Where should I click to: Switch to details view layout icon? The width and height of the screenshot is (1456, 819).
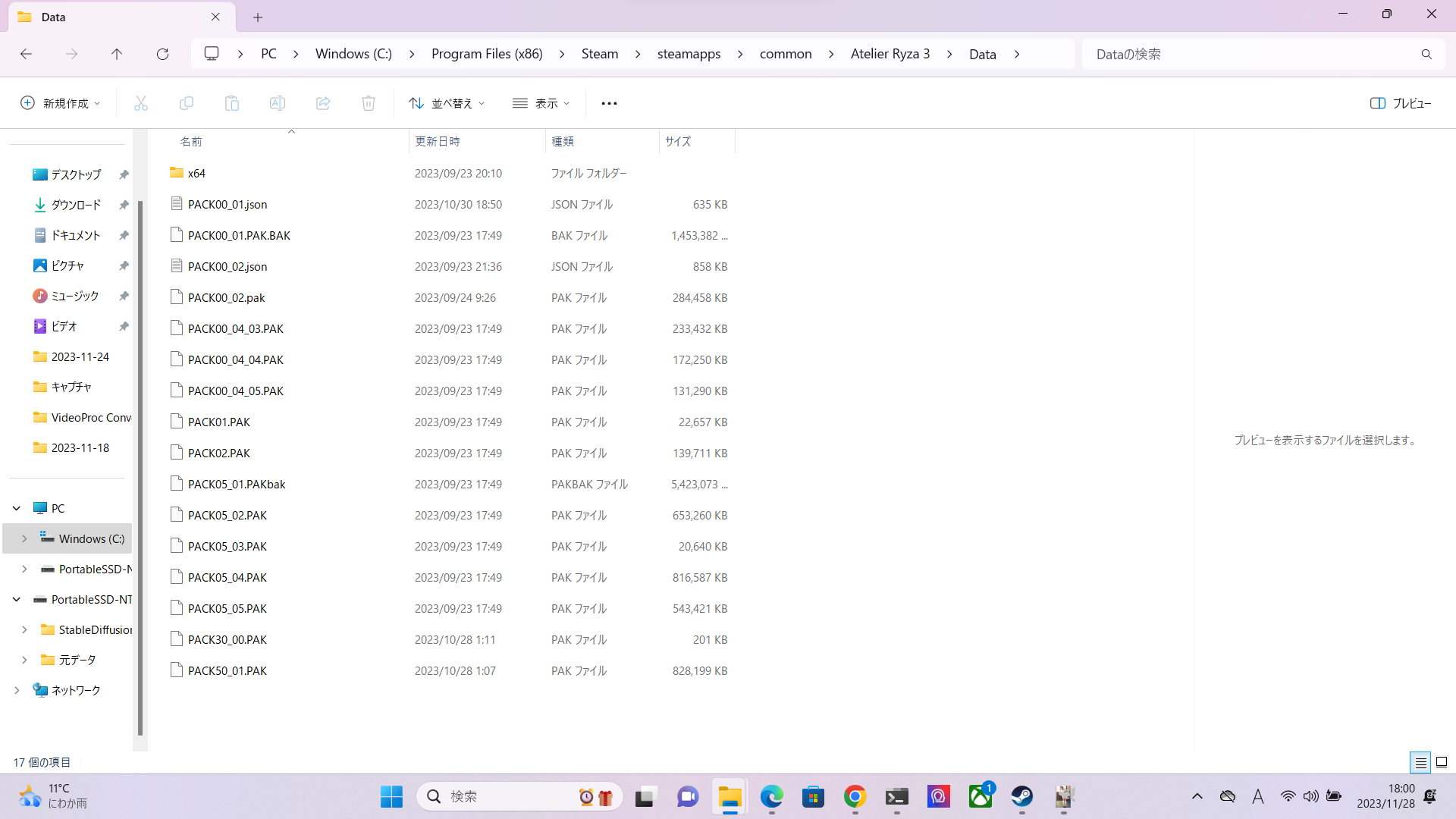(x=1420, y=762)
